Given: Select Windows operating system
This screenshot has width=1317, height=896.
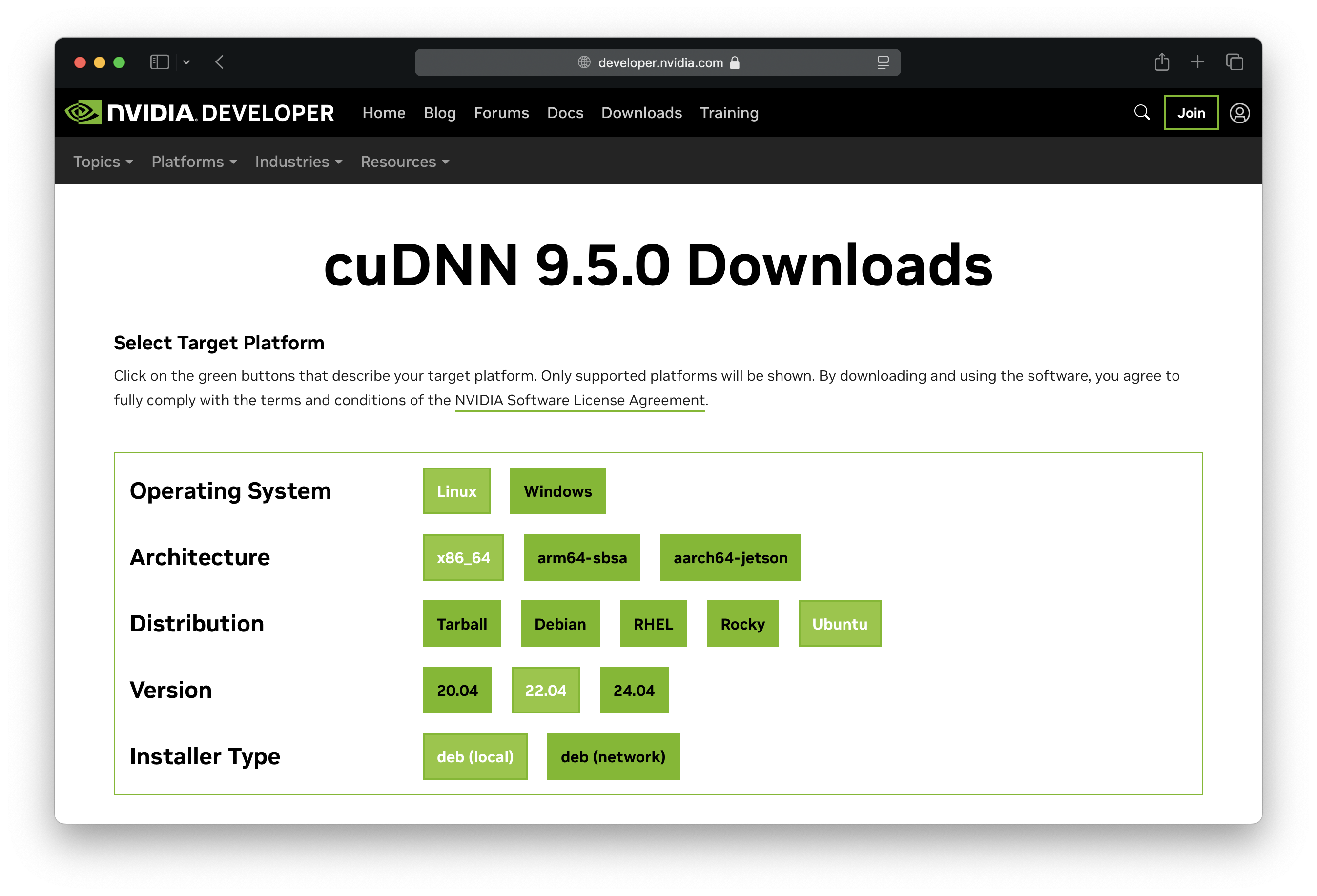Looking at the screenshot, I should [x=557, y=491].
